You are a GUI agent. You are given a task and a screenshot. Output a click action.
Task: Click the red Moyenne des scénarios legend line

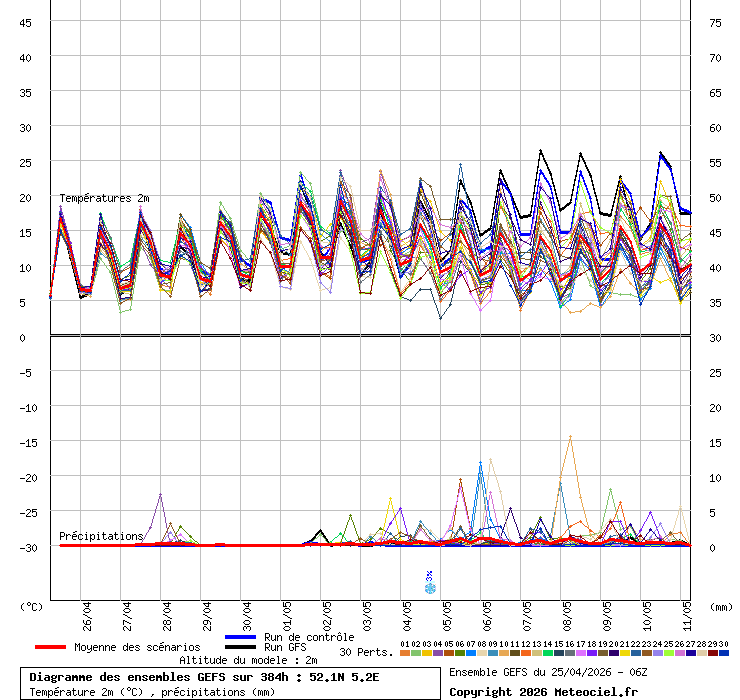pos(50,647)
